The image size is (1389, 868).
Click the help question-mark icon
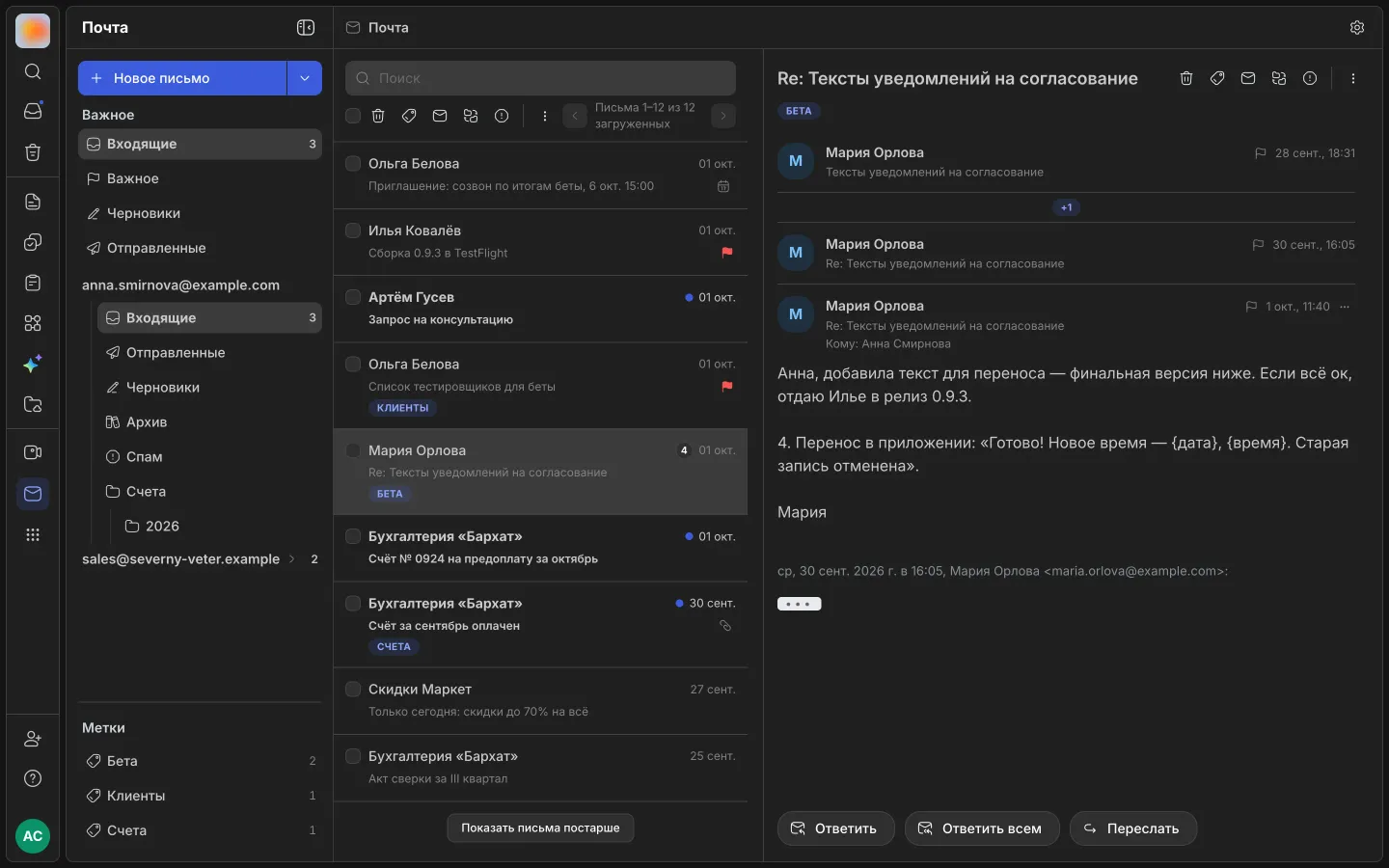click(33, 778)
